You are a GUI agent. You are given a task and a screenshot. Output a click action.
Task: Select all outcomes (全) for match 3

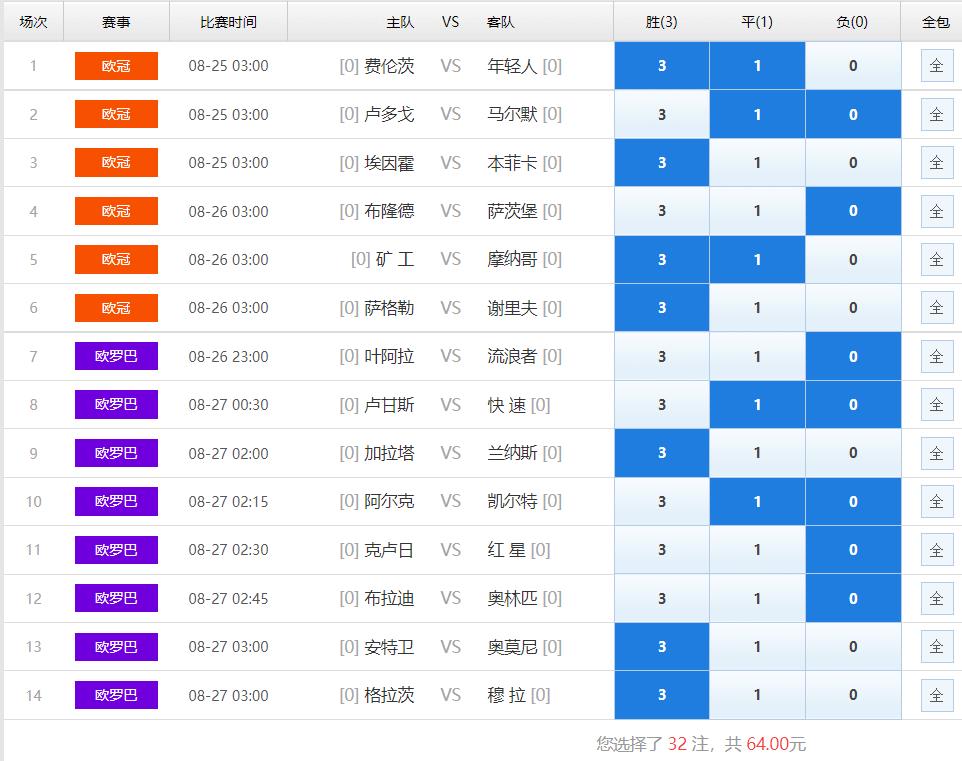click(936, 163)
